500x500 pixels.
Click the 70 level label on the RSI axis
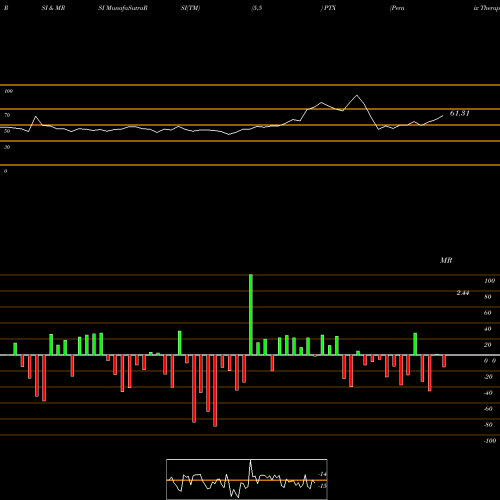tap(7, 115)
